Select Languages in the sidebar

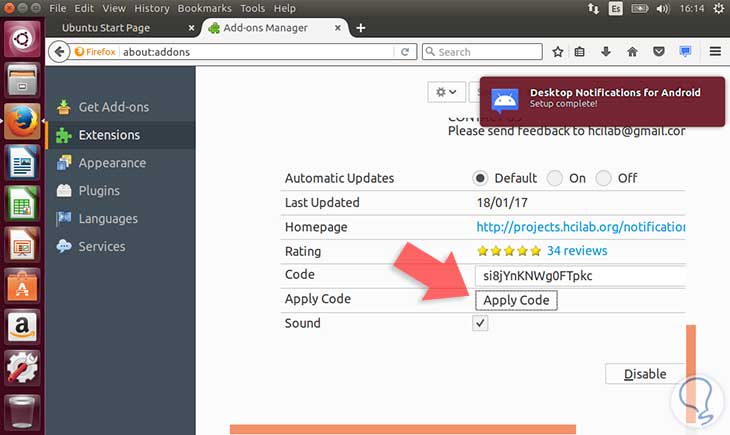121,218
